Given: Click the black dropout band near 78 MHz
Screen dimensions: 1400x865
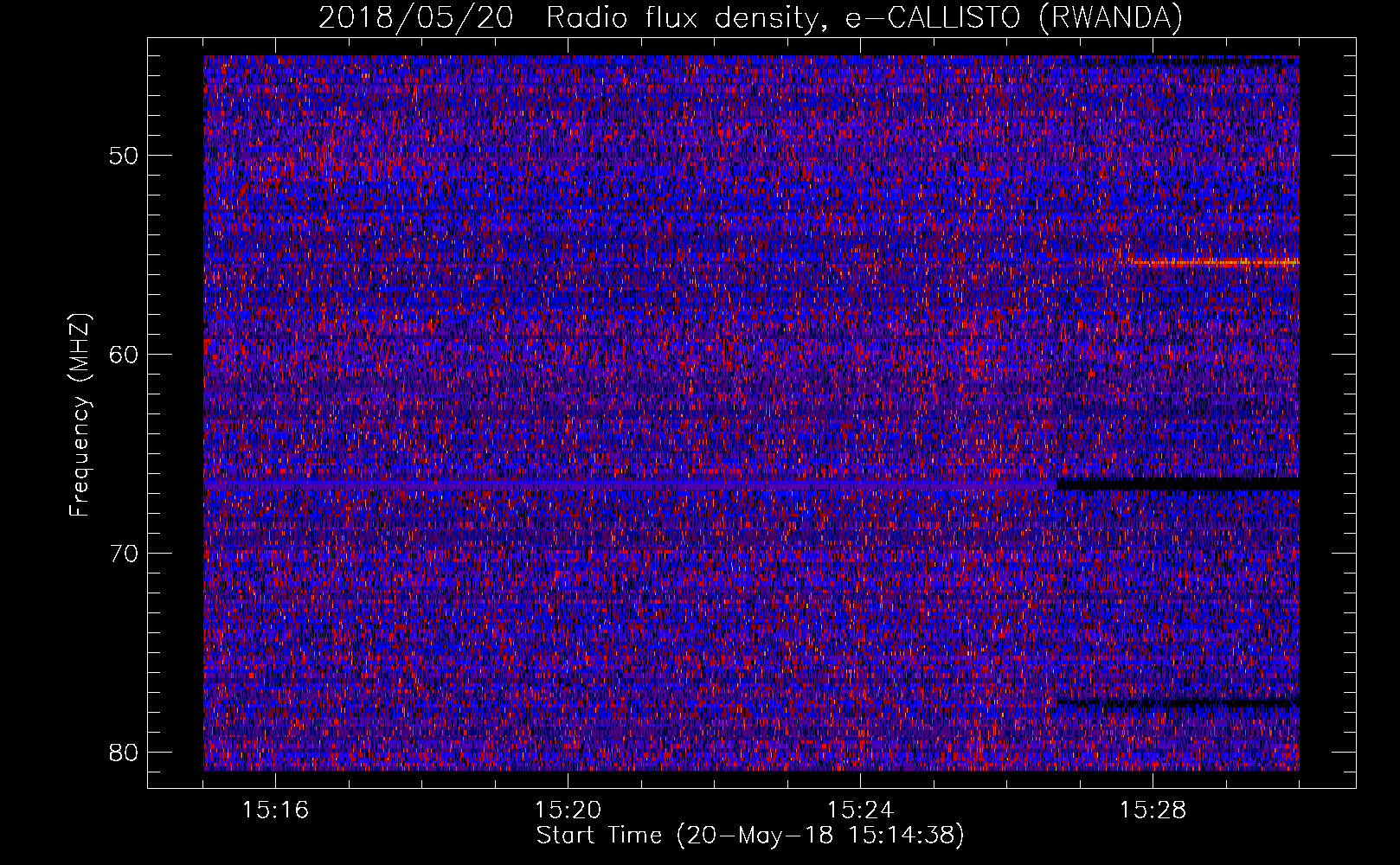Looking at the screenshot, I should click(x=1178, y=704).
